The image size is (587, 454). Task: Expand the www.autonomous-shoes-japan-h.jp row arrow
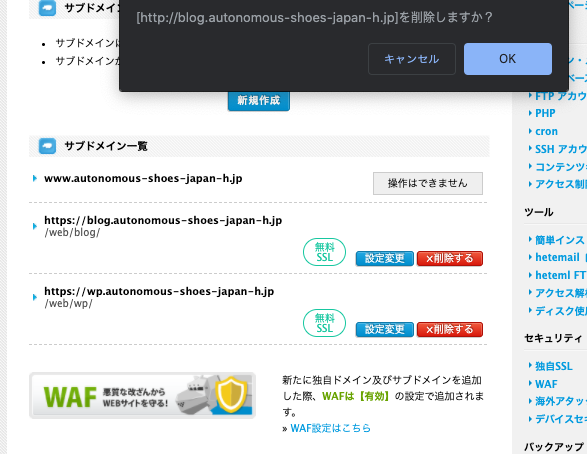35,178
